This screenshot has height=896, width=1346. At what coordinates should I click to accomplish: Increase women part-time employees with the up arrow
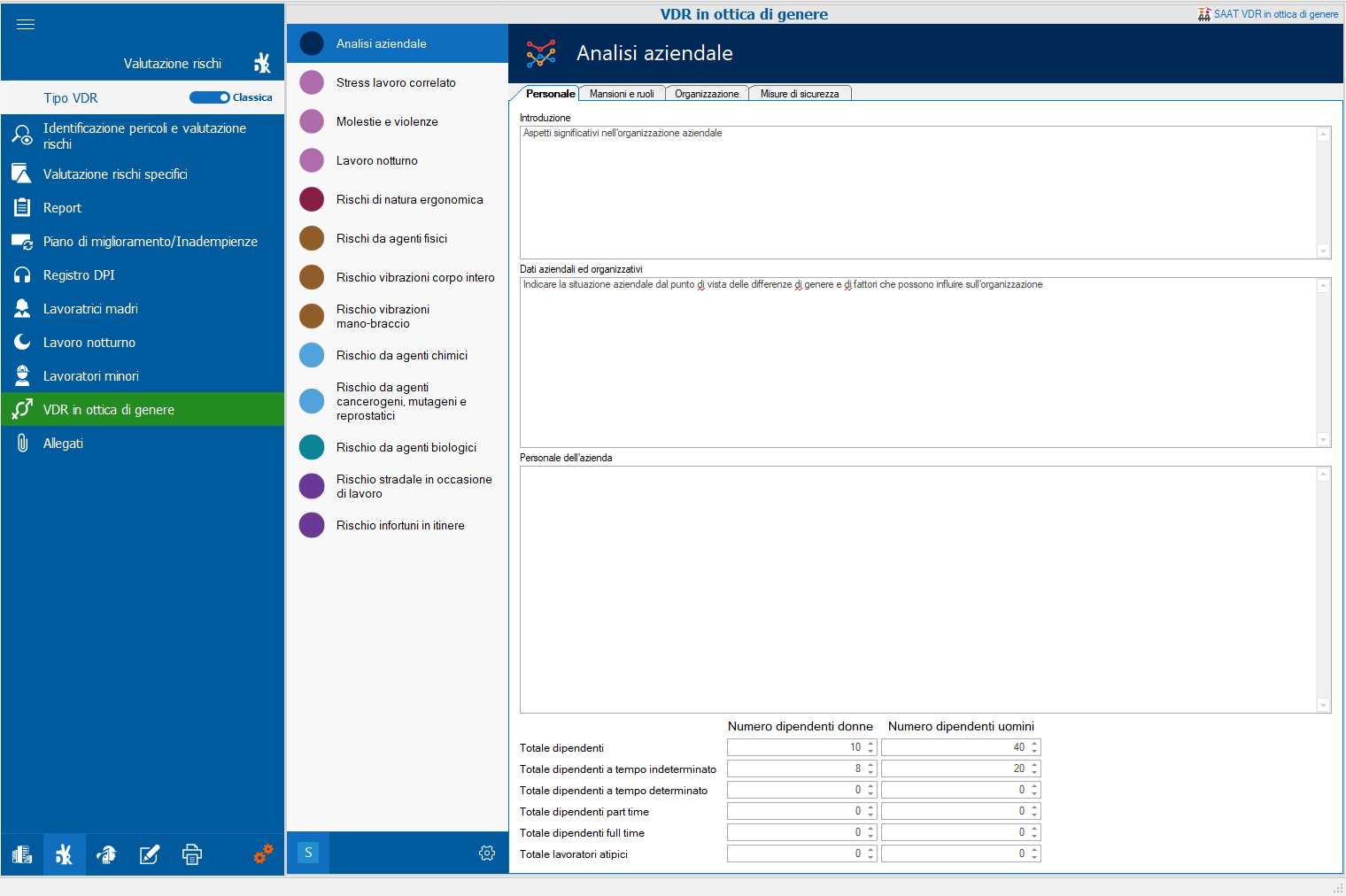871,807
